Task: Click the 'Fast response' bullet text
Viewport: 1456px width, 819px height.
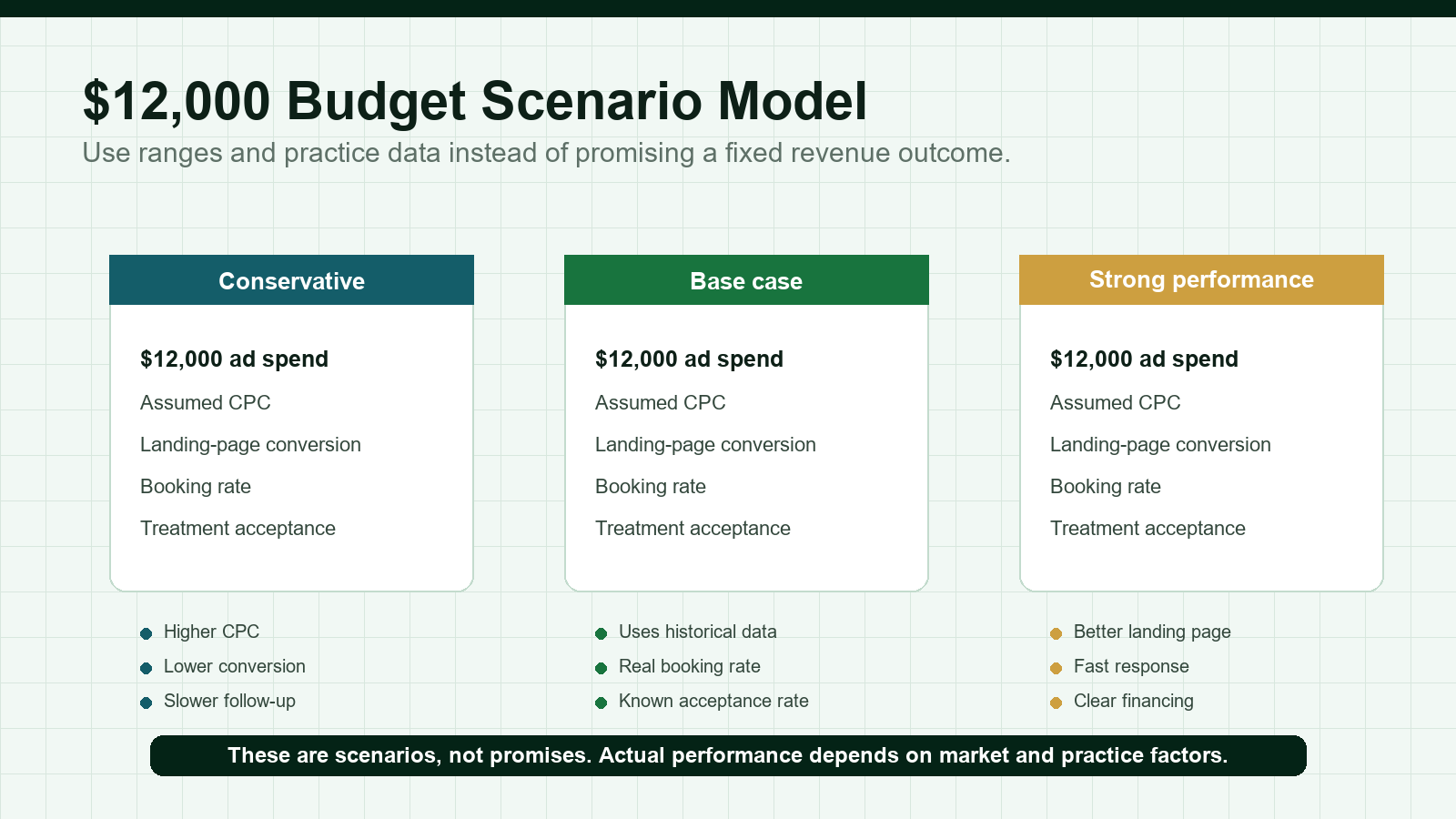Action: (1131, 666)
